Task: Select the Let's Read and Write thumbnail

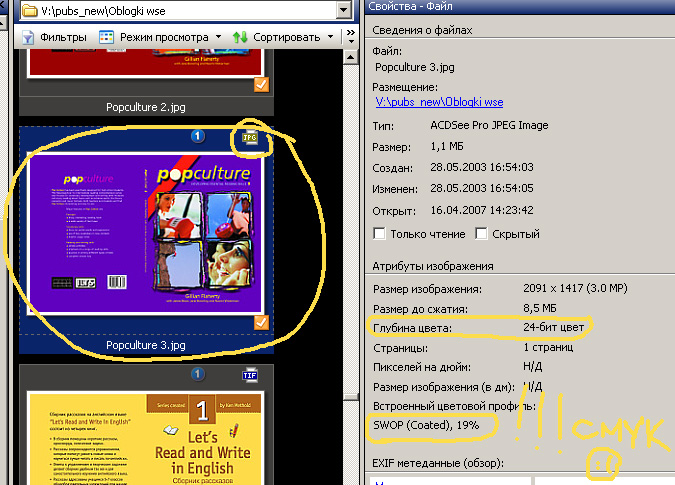Action: [146, 438]
